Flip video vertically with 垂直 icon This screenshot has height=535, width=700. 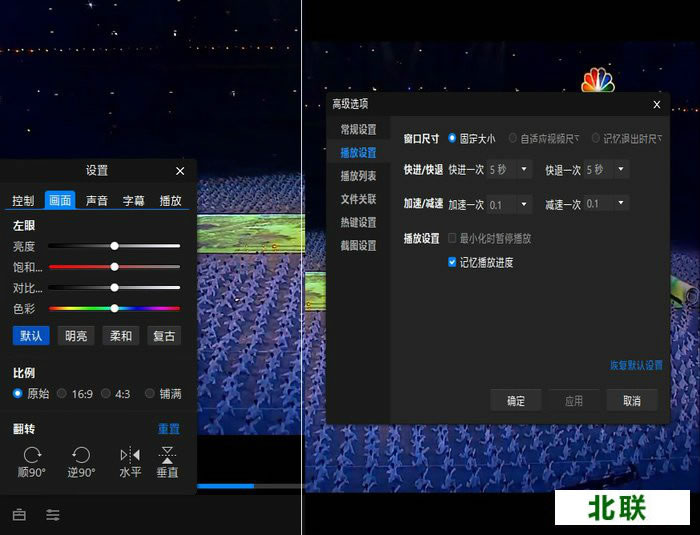[167, 455]
